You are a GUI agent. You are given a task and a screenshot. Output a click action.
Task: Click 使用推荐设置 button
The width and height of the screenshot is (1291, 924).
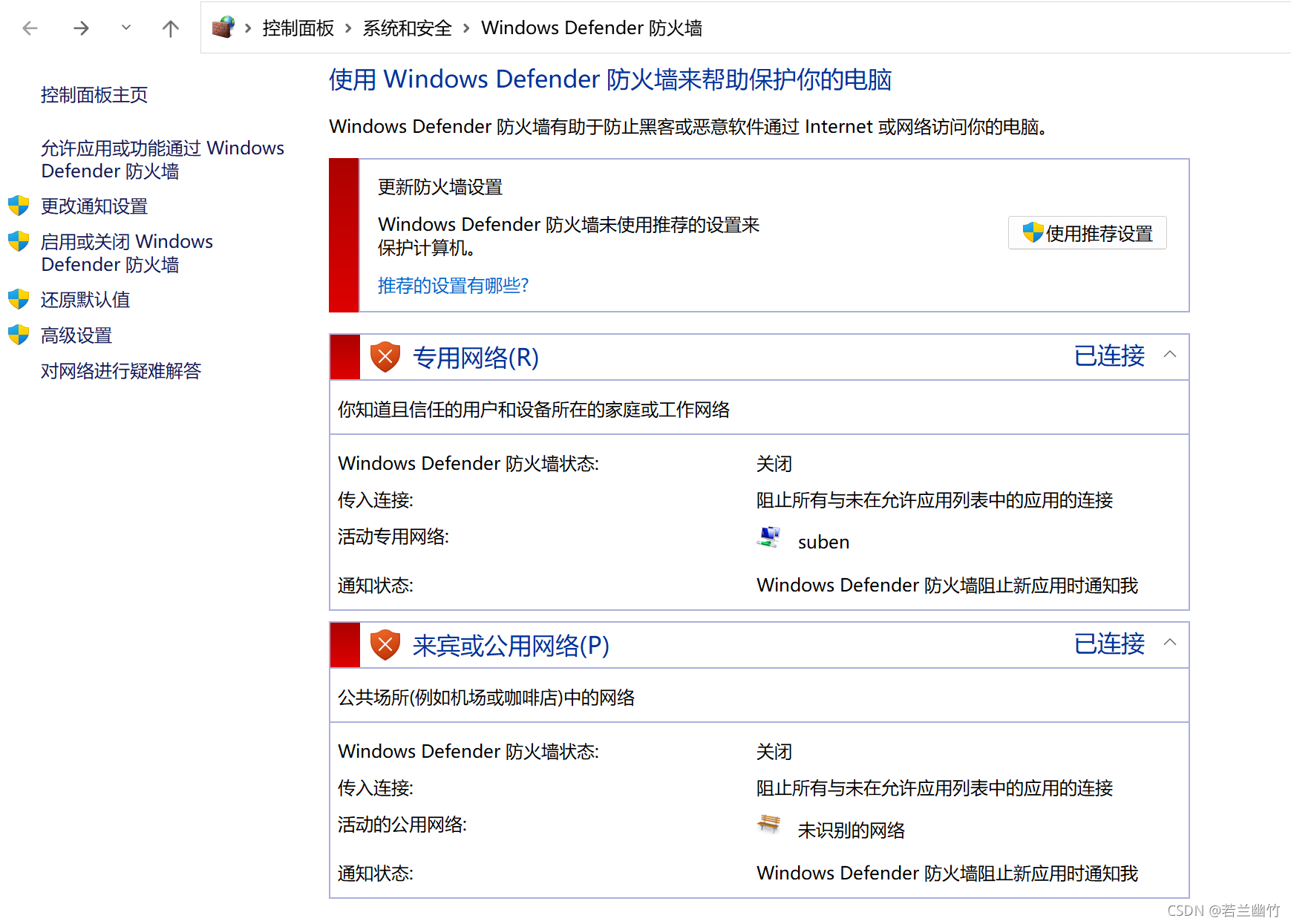coord(1088,233)
